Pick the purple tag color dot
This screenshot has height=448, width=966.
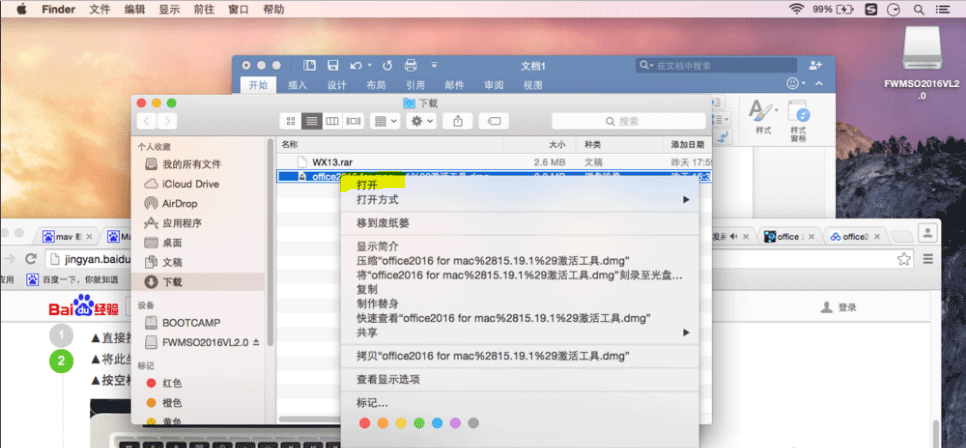[x=455, y=423]
